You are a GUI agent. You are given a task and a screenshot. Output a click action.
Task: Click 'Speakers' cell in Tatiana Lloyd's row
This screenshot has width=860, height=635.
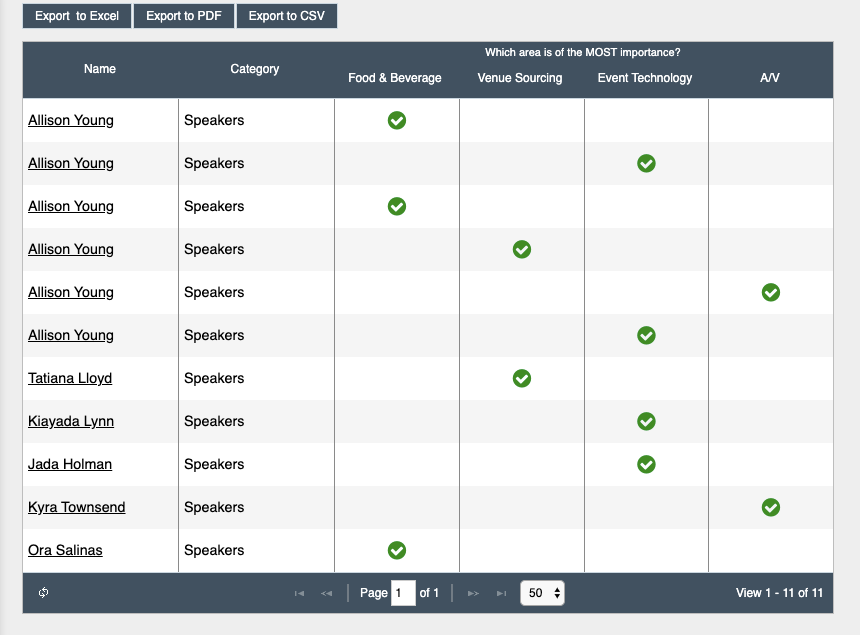pyautogui.click(x=256, y=378)
